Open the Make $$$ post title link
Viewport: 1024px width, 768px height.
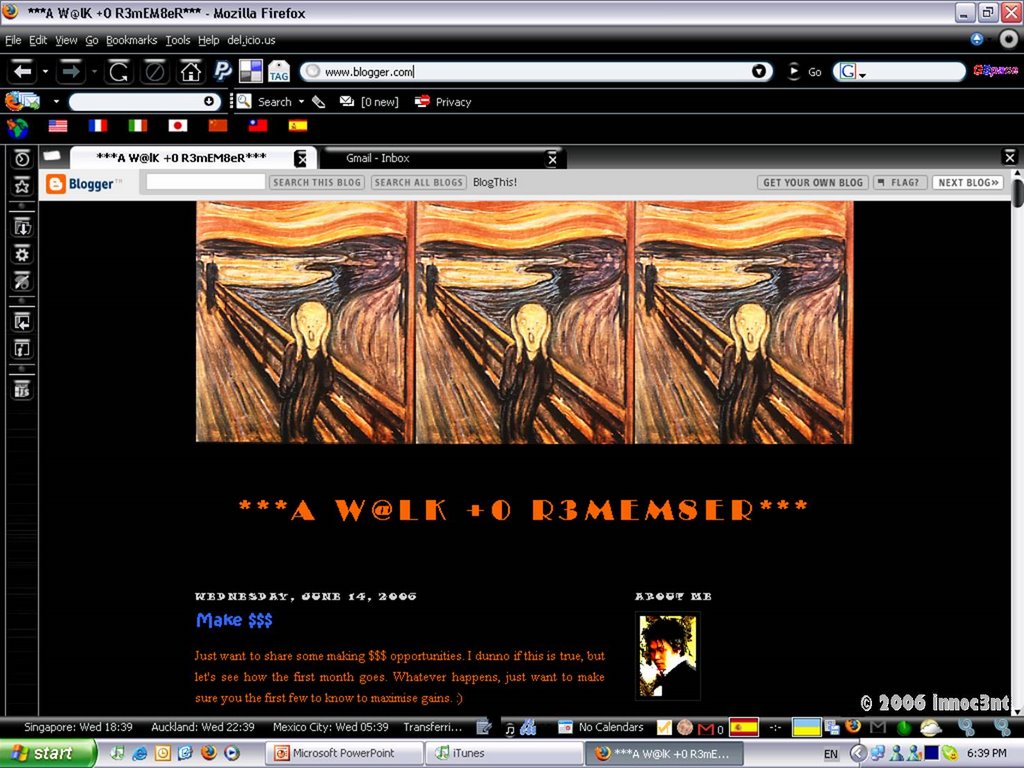[x=234, y=620]
